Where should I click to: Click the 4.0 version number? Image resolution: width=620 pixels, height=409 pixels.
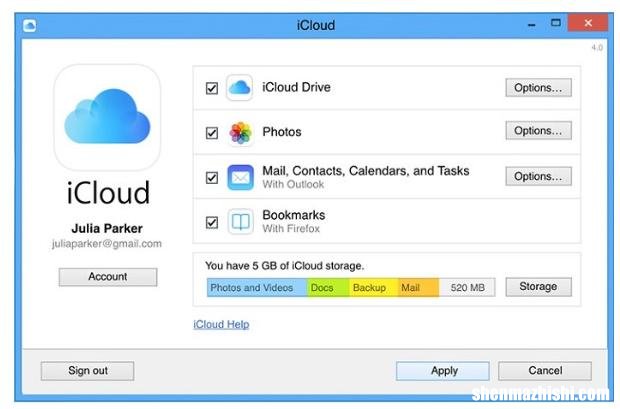click(x=597, y=48)
